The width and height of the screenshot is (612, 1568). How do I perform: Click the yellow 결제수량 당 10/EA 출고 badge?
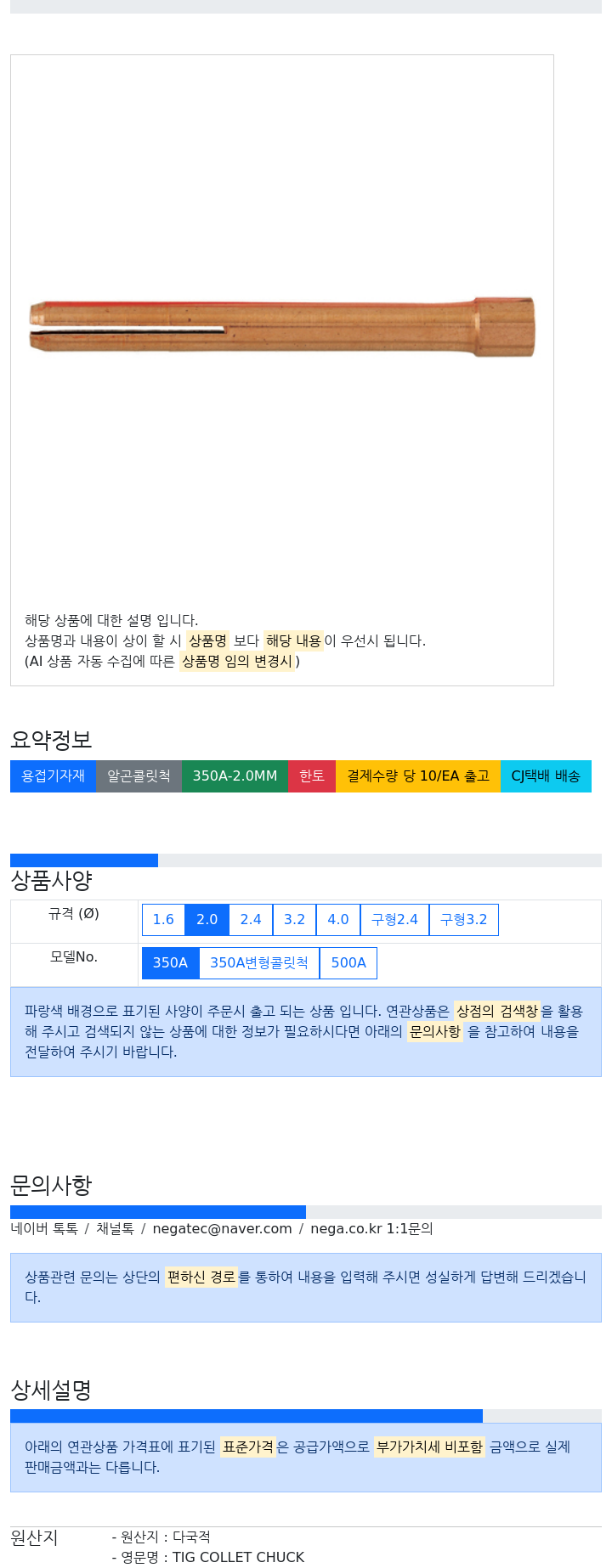(x=418, y=776)
